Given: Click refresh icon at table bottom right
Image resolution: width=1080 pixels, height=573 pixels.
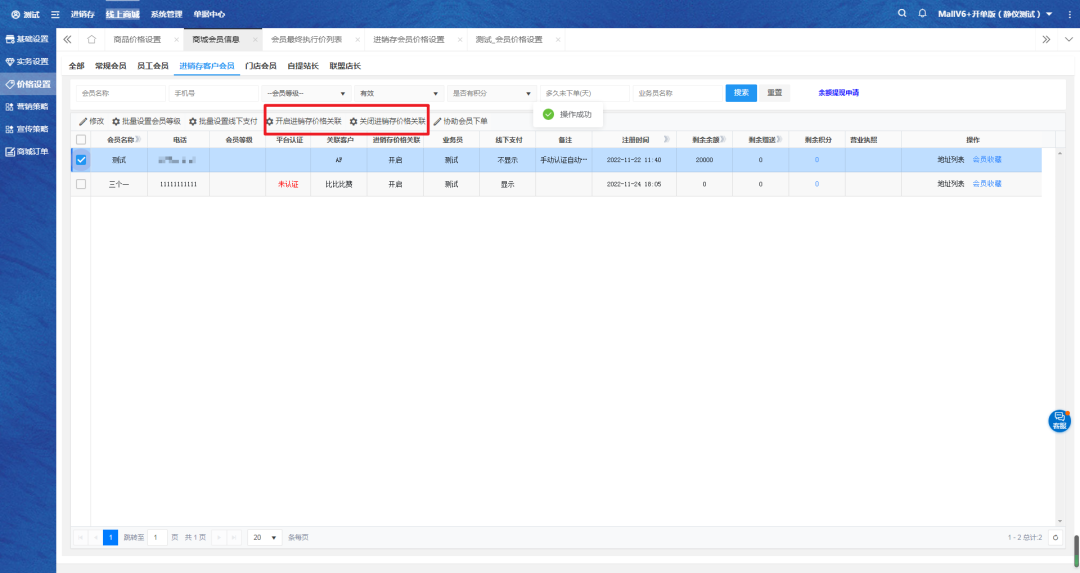Looking at the screenshot, I should tap(1054, 538).
